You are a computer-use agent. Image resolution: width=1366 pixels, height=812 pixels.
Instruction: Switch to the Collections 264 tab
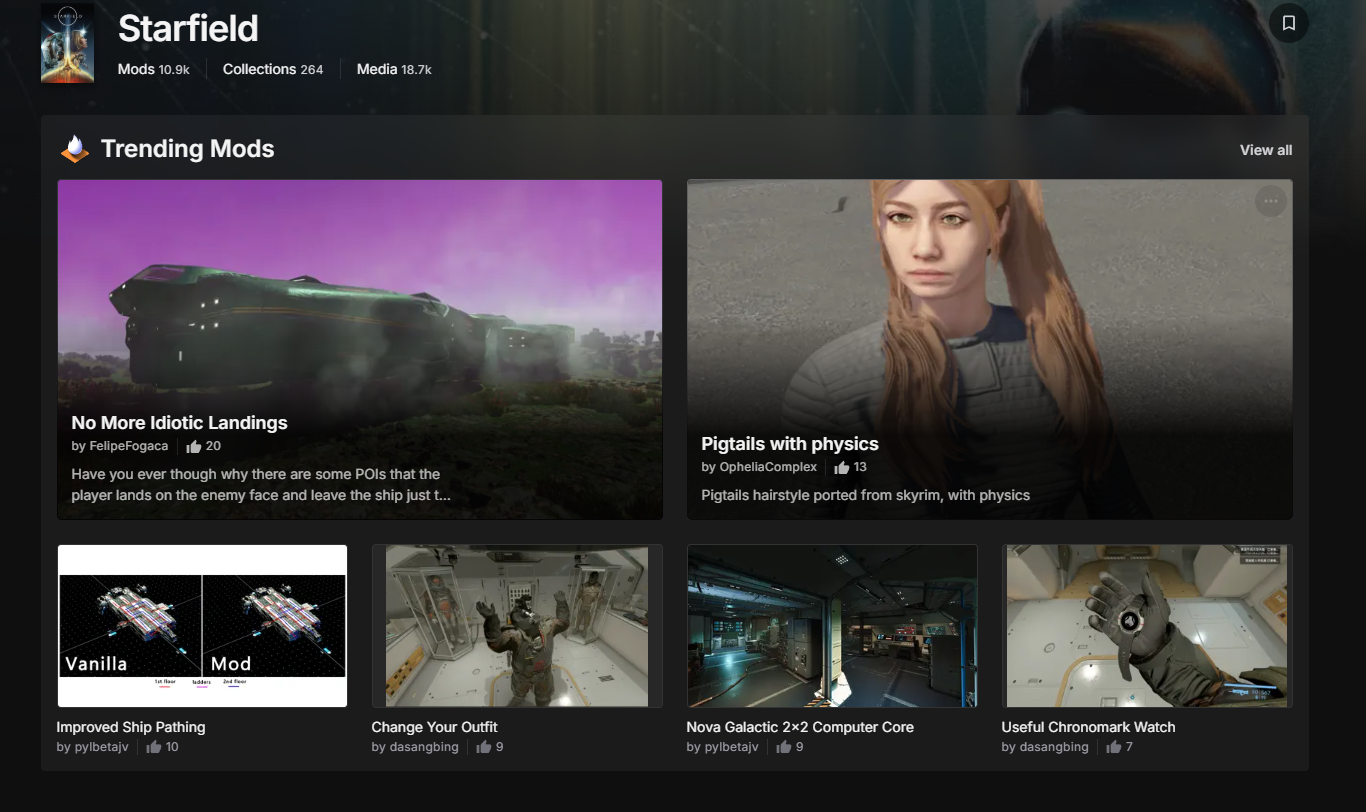point(273,69)
